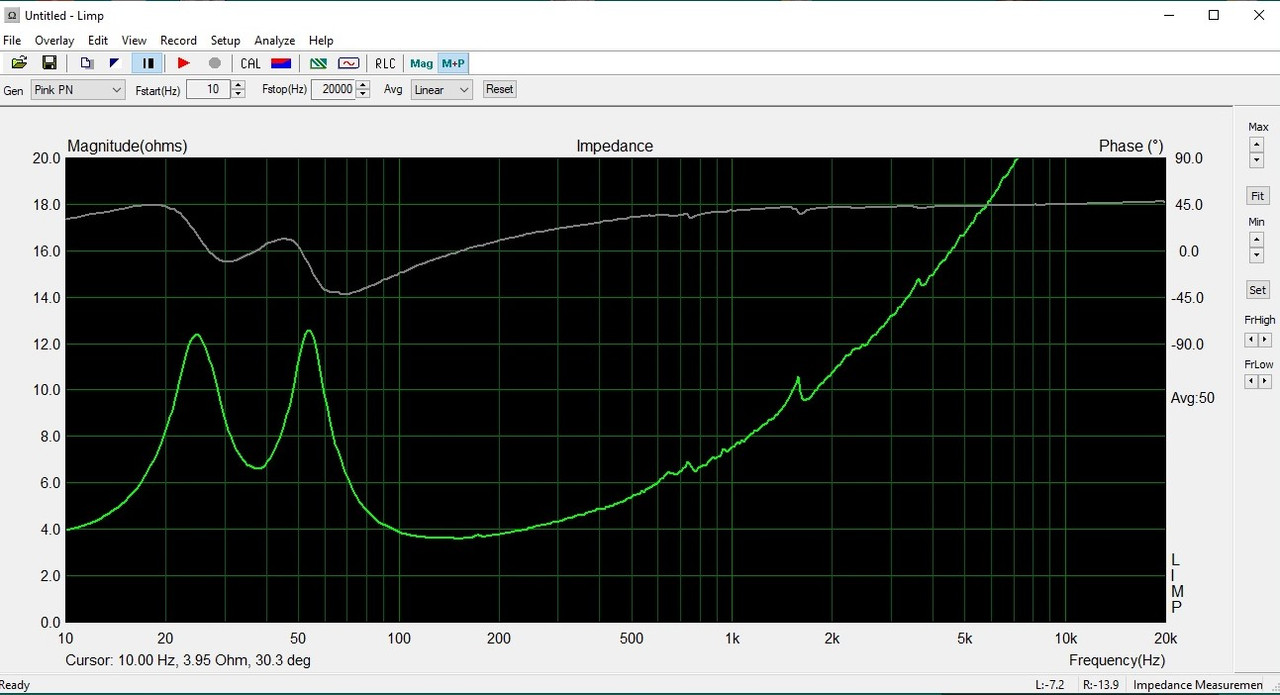Increase Fstart value with up arrow
This screenshot has width=1280, height=695.
click(x=238, y=85)
